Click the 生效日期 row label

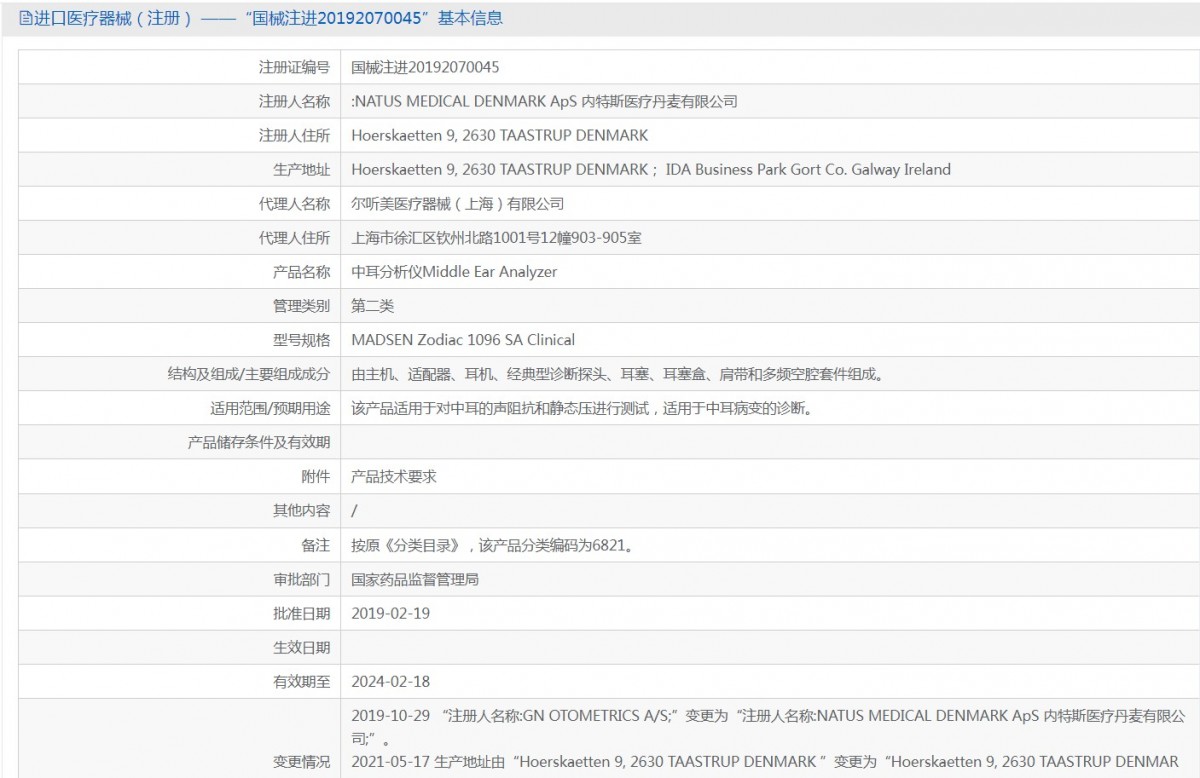pos(301,647)
